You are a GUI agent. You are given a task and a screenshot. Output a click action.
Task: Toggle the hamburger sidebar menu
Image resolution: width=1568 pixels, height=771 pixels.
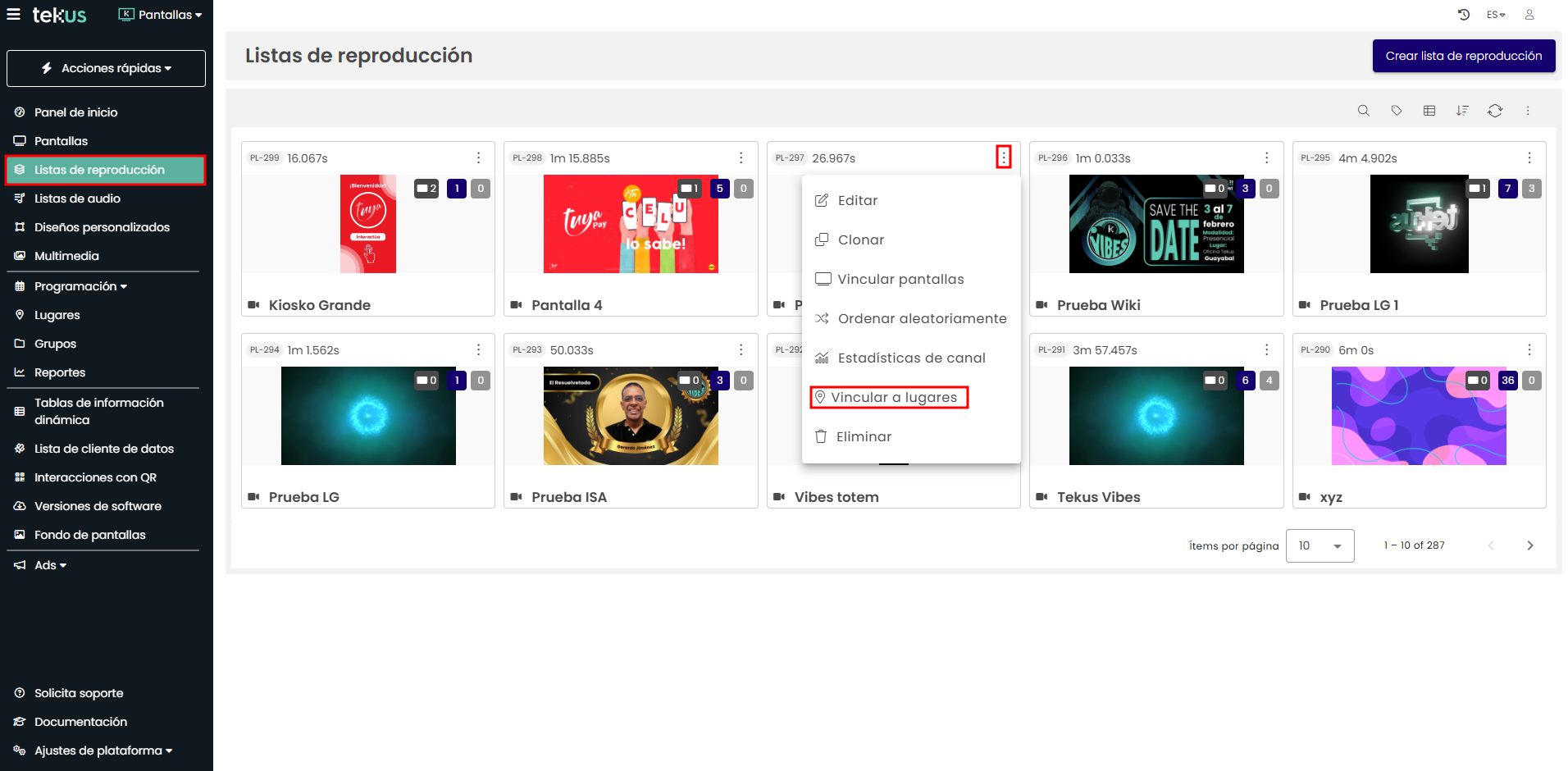(14, 15)
